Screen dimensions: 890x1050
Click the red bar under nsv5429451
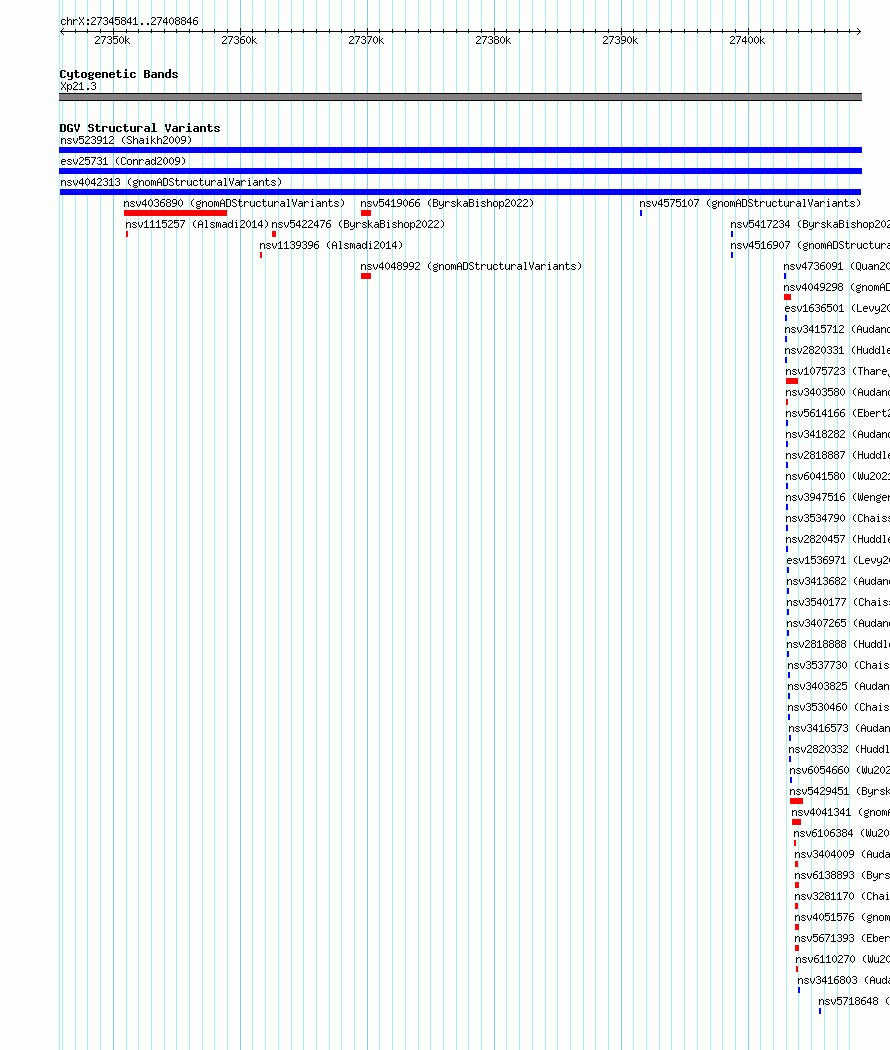point(796,801)
